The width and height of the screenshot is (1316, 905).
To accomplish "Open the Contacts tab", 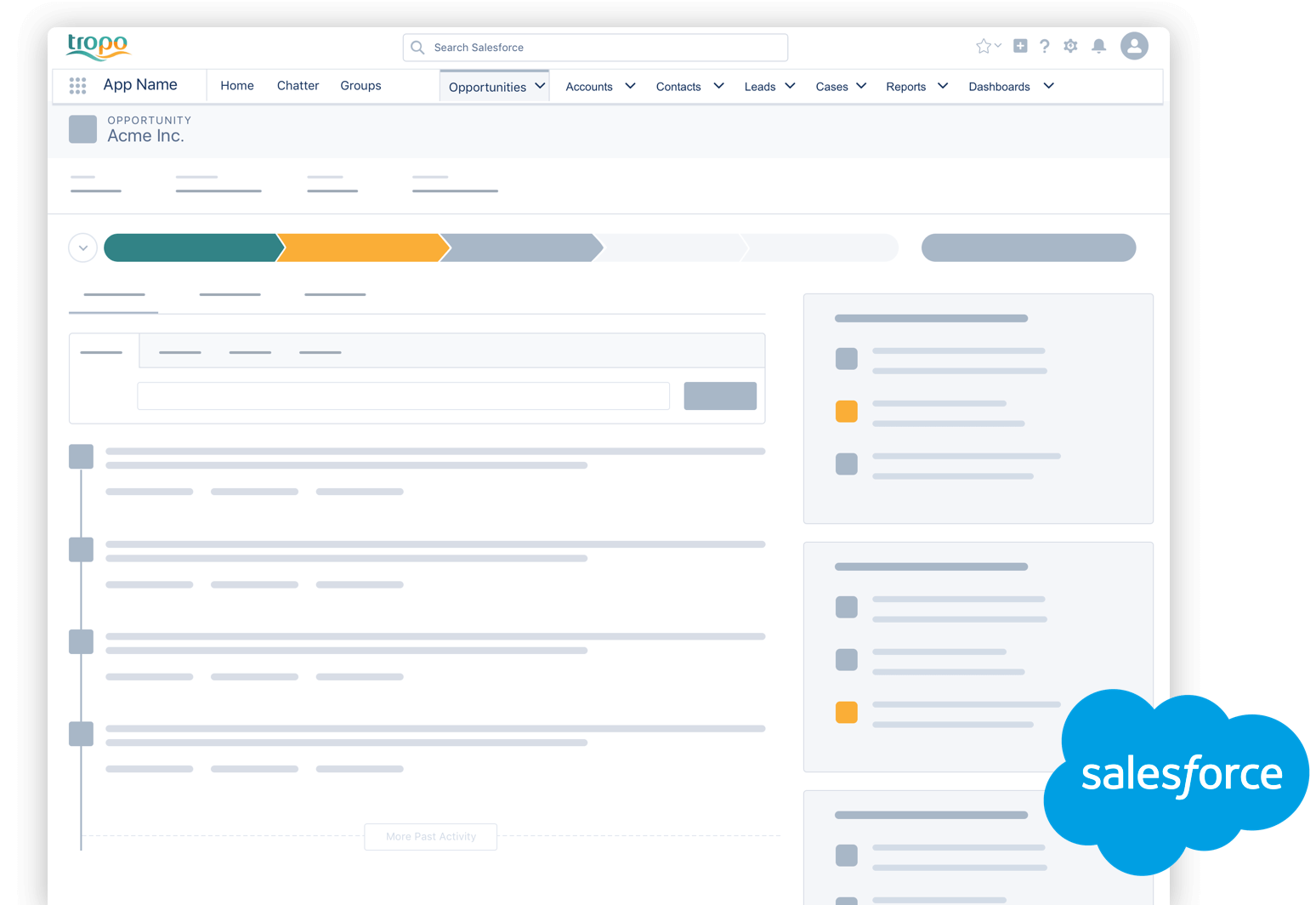I will [x=678, y=87].
